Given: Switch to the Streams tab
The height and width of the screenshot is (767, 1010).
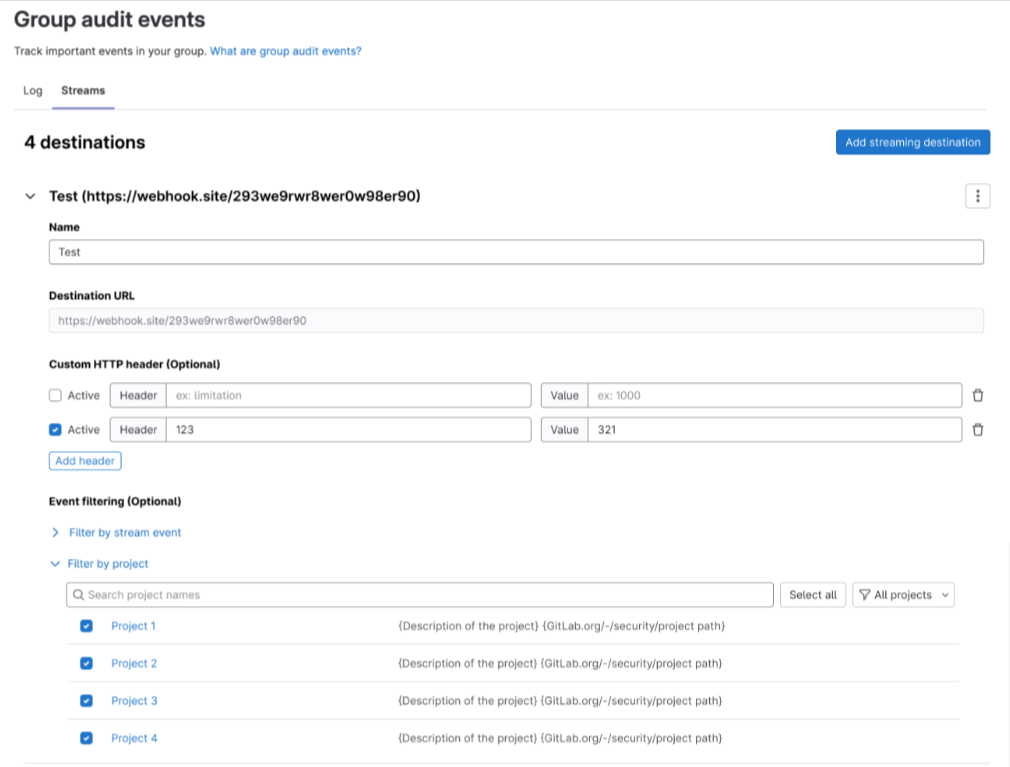Looking at the screenshot, I should (x=82, y=90).
